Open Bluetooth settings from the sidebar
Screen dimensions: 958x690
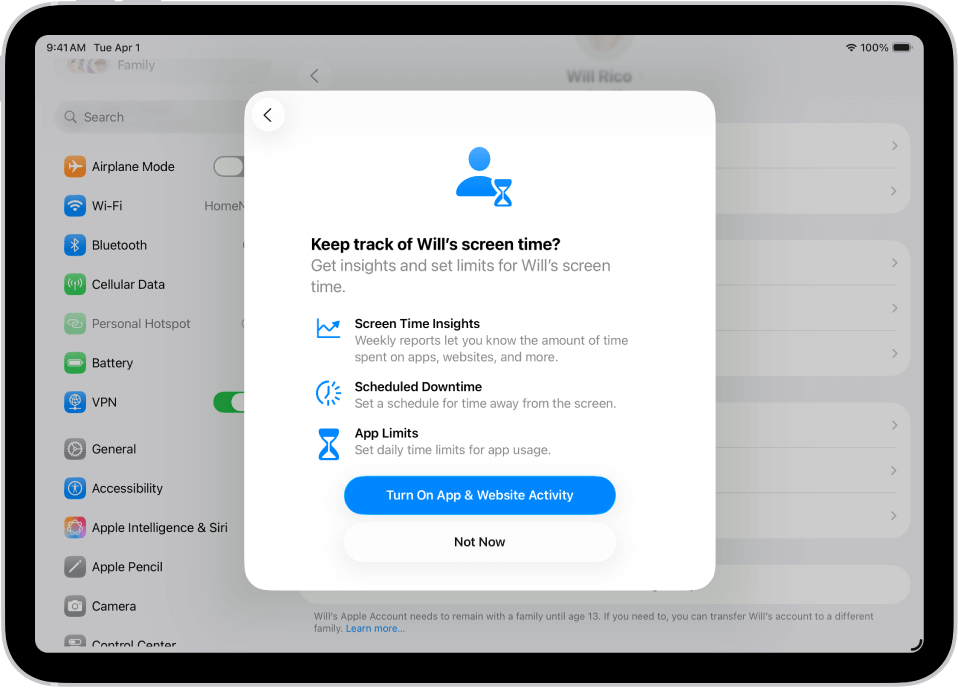[x=74, y=244]
